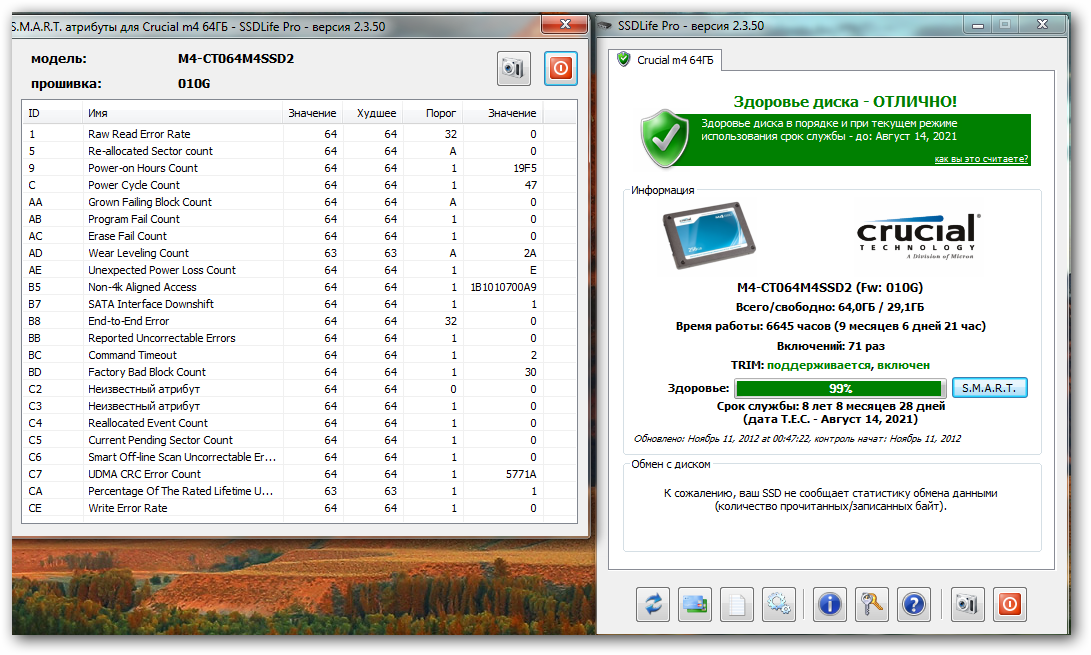Open the 'как вы это считаете?' link
1091x655 pixels.
981,159
